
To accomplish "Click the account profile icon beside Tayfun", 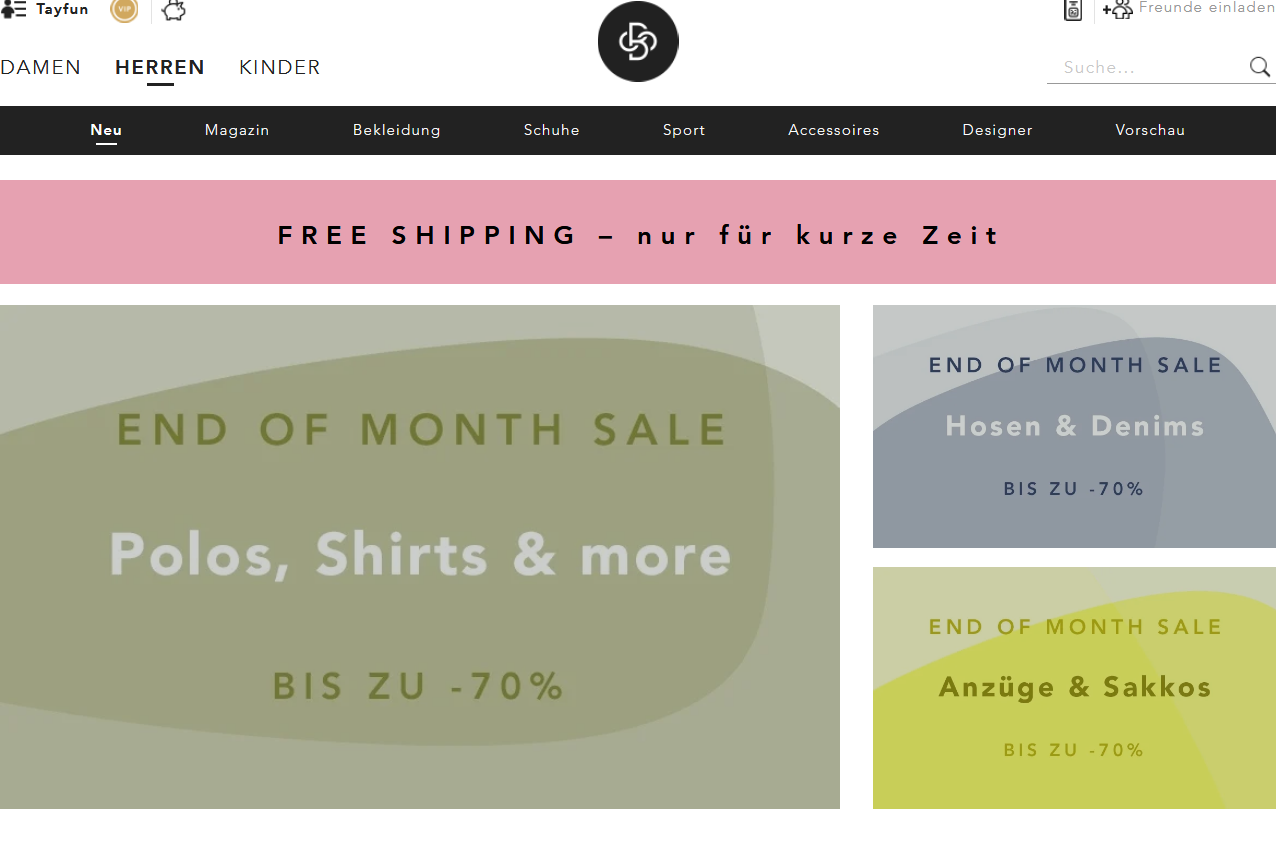I will (x=13, y=10).
